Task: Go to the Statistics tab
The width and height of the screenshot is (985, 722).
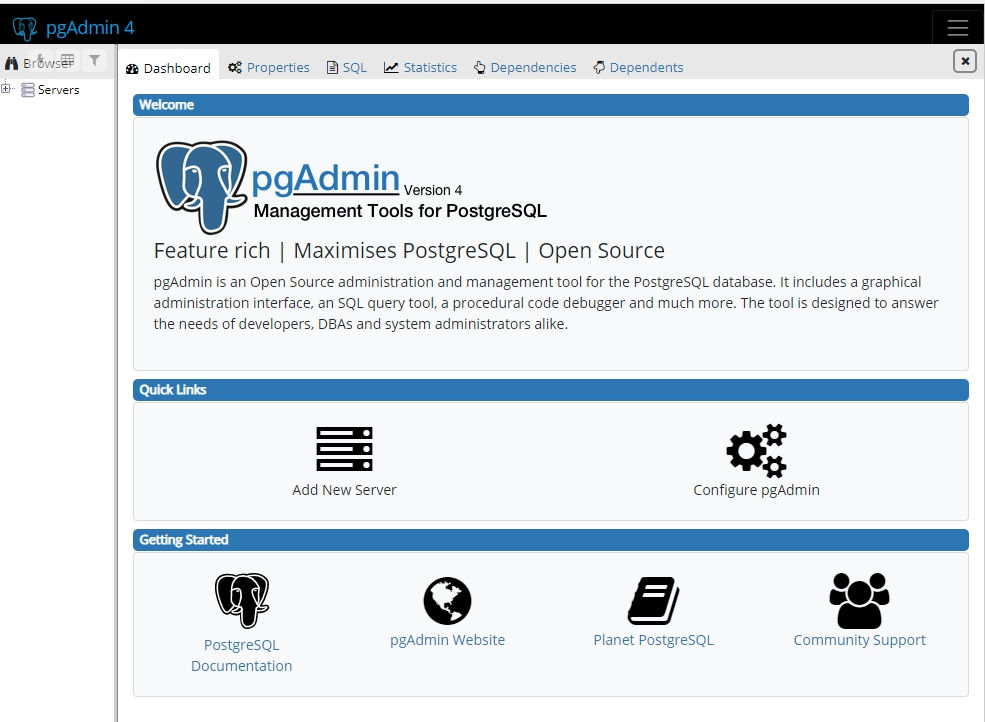Action: point(420,68)
